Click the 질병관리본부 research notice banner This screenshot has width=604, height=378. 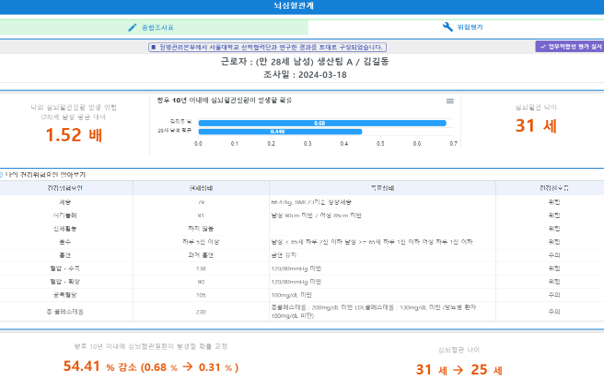tap(267, 47)
